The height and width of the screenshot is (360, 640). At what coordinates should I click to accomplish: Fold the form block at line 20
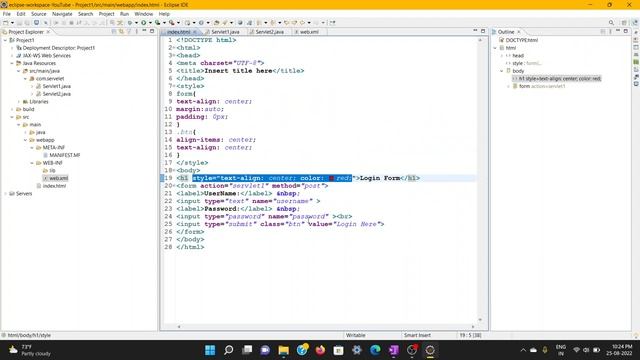174,186
